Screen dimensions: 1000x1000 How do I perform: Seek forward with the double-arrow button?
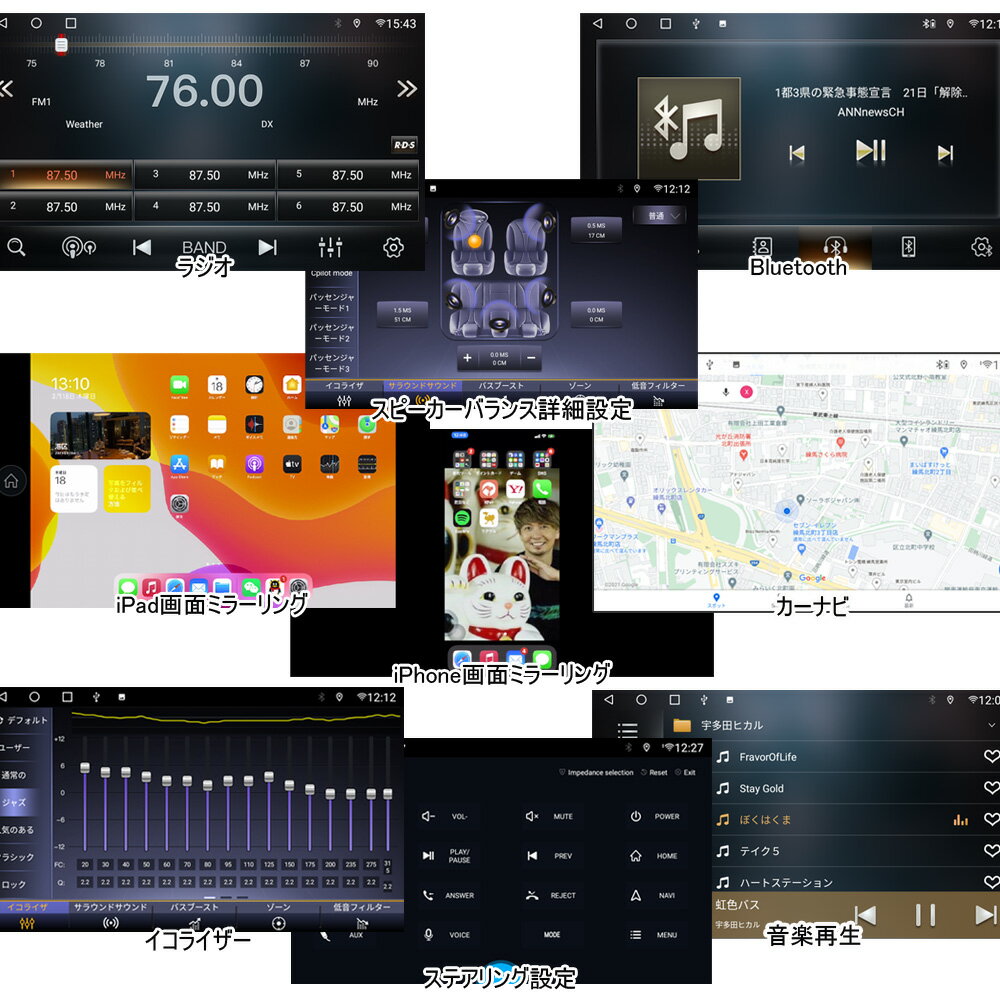(x=406, y=90)
